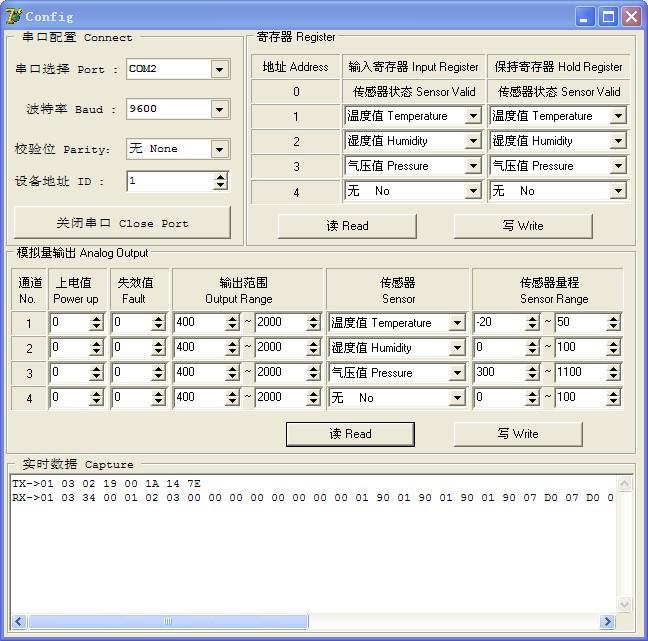Click the Config application title icon

[x=14, y=16]
